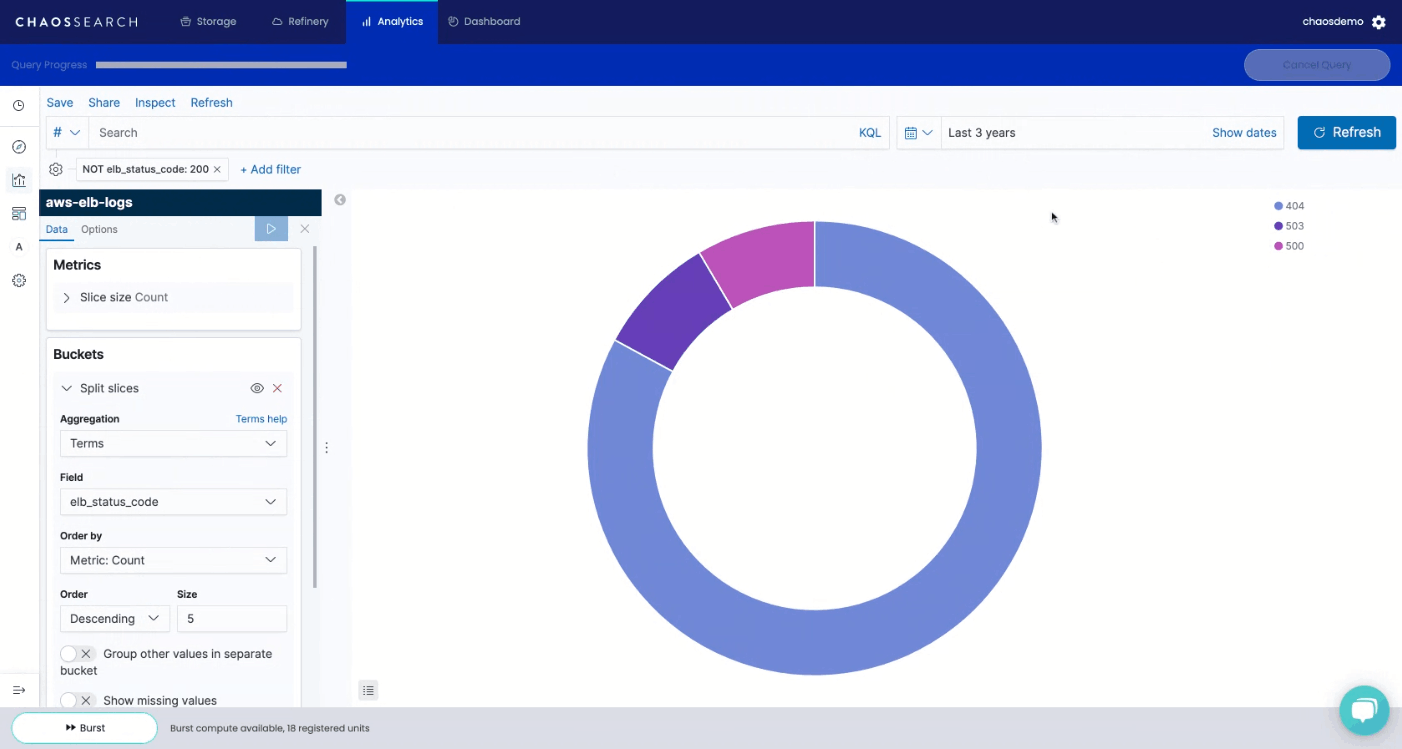Enable Group other values in separate bucket
This screenshot has width=1402, height=749.
coord(70,653)
